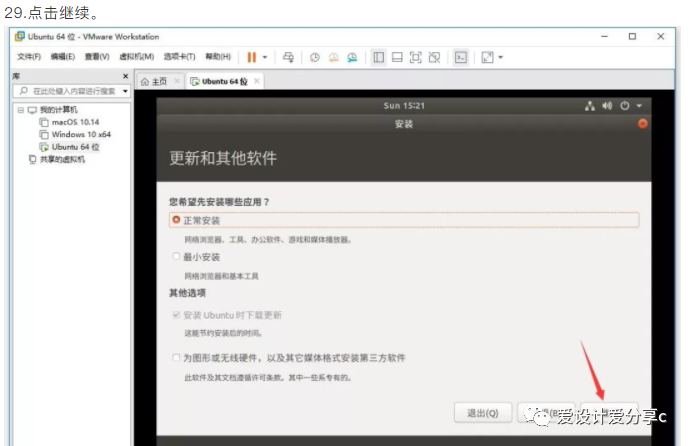Viewport: 689px width, 446px height.
Task: Click the Ubuntu volume speaker icon
Action: 607,106
